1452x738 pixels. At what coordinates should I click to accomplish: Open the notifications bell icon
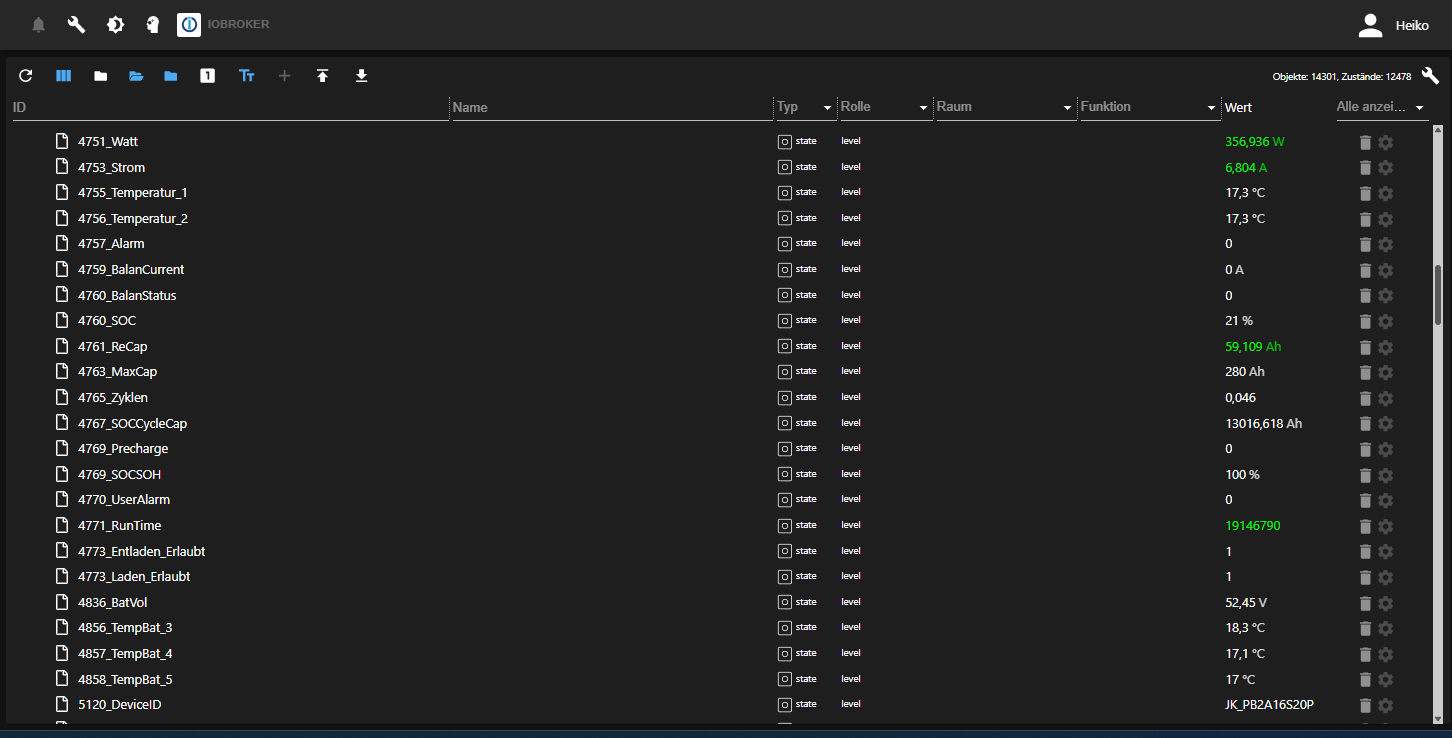(x=38, y=25)
